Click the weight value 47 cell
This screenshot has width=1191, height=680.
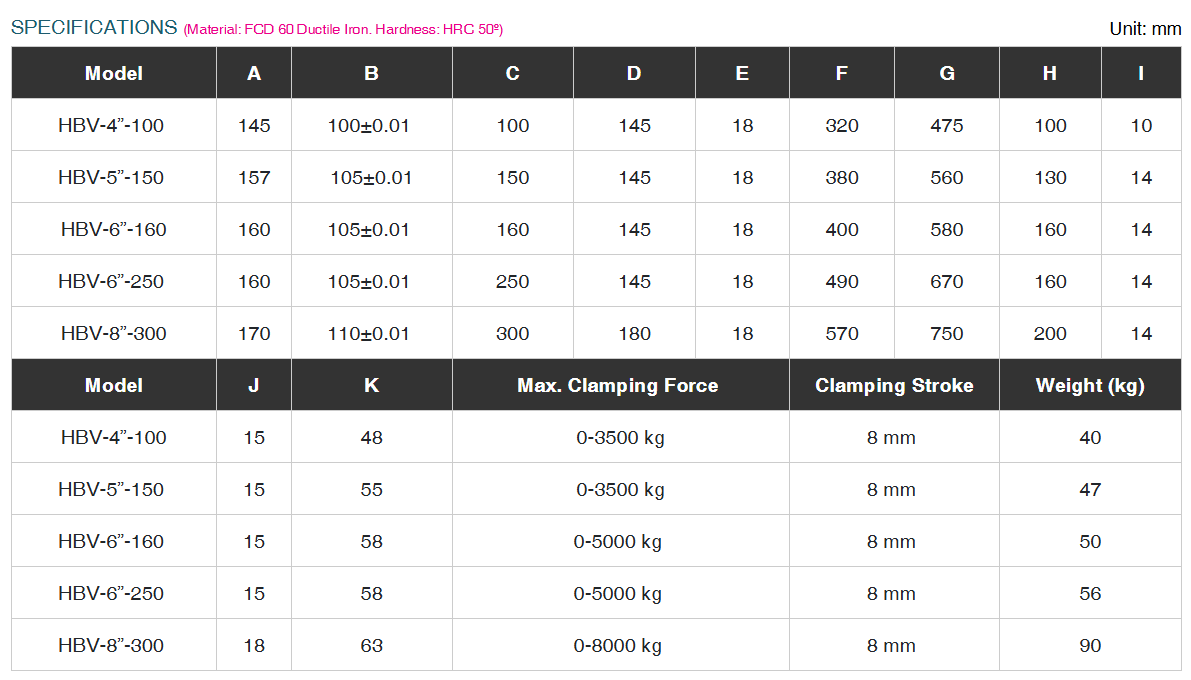pyautogui.click(x=1089, y=490)
